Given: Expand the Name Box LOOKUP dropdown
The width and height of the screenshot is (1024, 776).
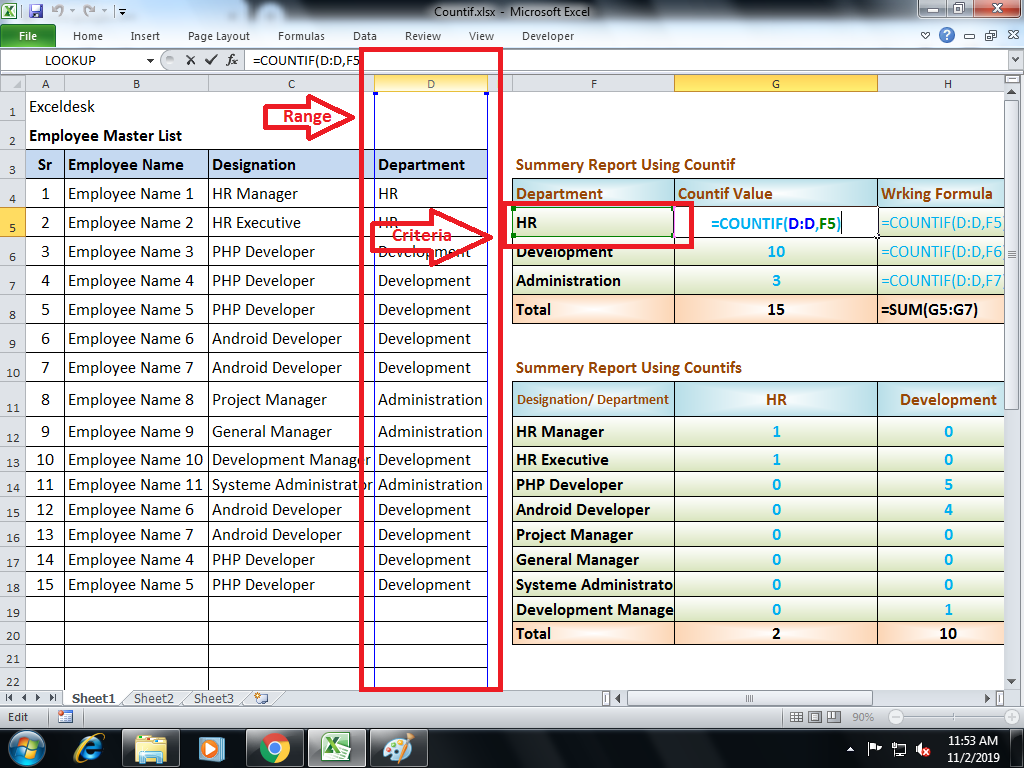Looking at the screenshot, I should coord(150,61).
